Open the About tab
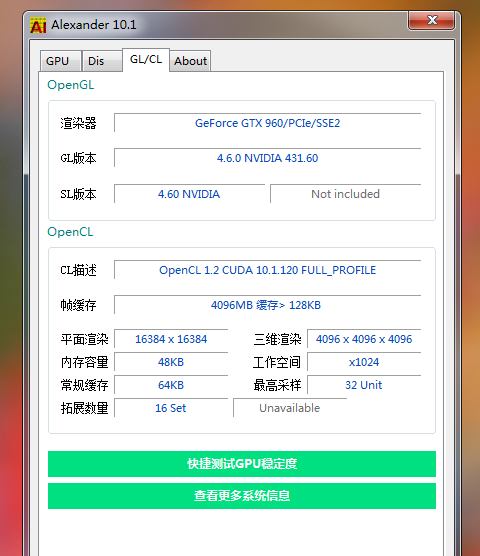The width and height of the screenshot is (480, 556). click(190, 61)
